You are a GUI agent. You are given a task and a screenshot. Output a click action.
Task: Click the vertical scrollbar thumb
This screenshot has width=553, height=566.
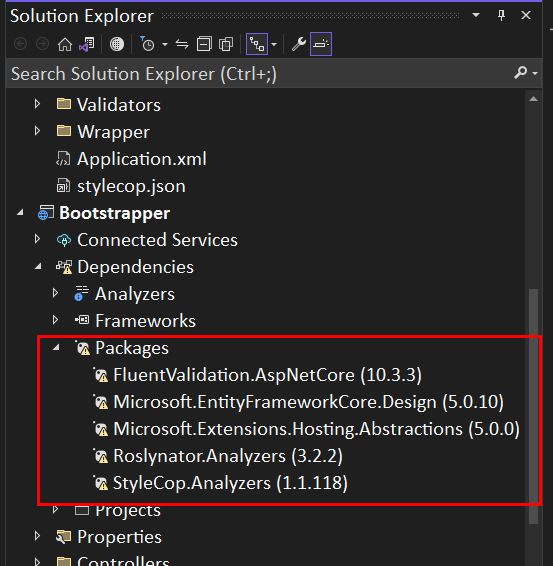click(534, 406)
